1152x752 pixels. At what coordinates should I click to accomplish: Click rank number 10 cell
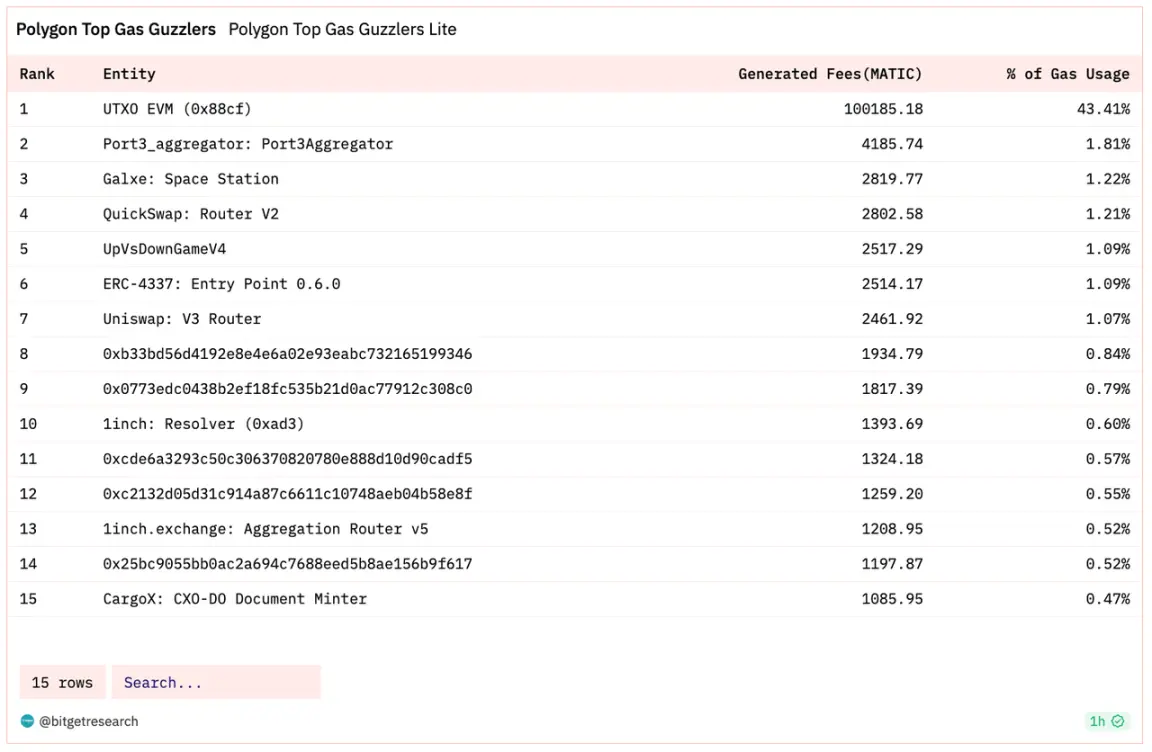(x=28, y=424)
